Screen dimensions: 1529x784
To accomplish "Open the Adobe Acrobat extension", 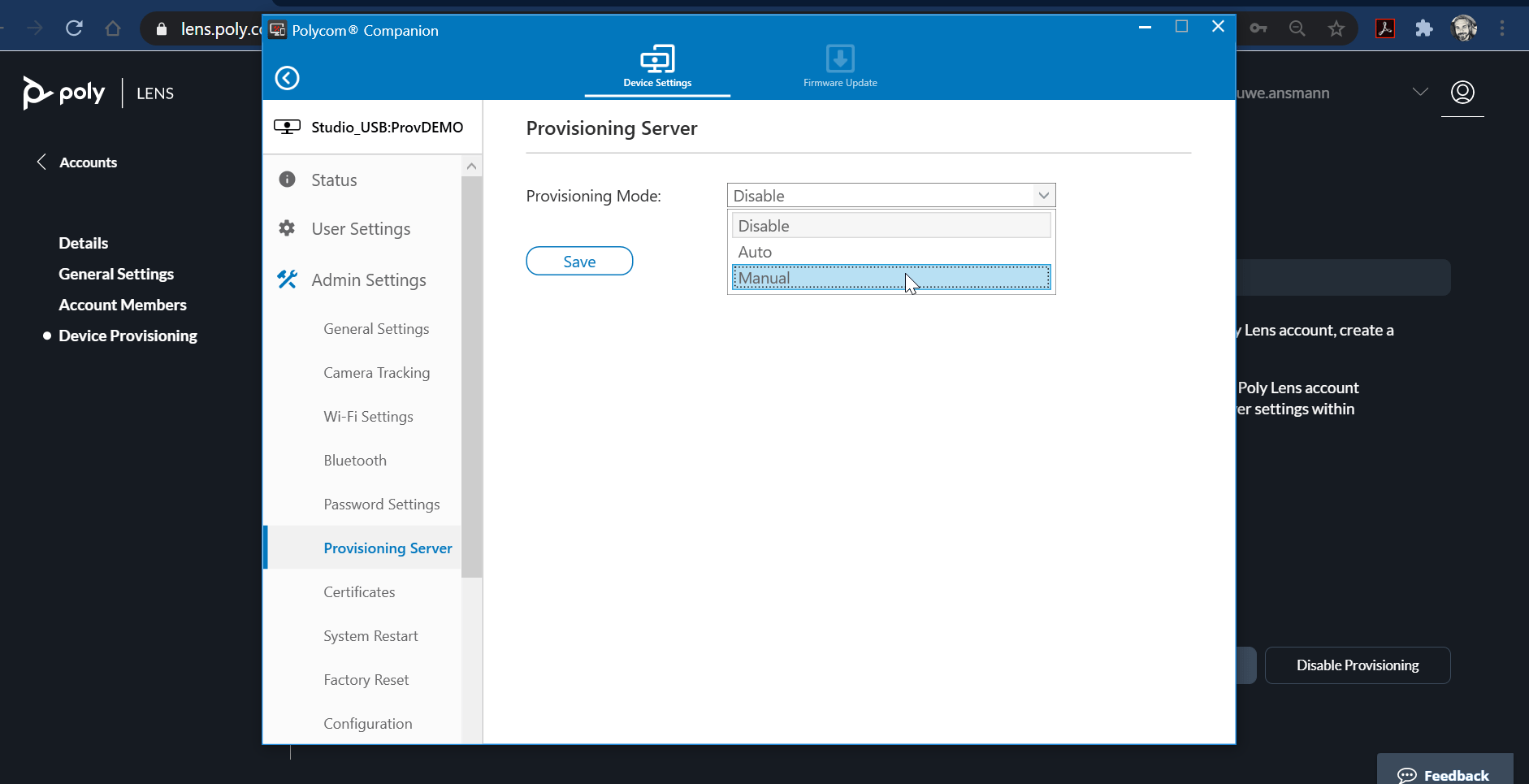I will pyautogui.click(x=1385, y=28).
